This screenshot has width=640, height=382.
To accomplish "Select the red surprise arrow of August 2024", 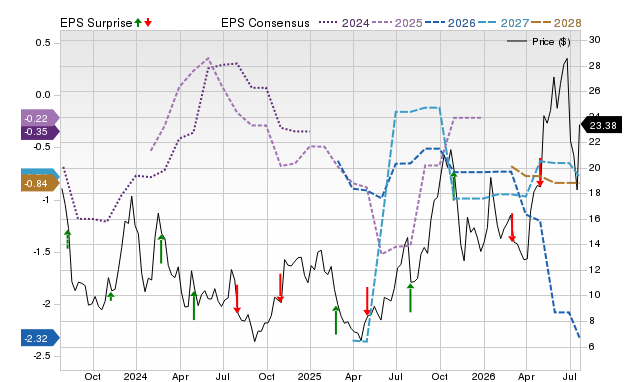I will tap(237, 299).
